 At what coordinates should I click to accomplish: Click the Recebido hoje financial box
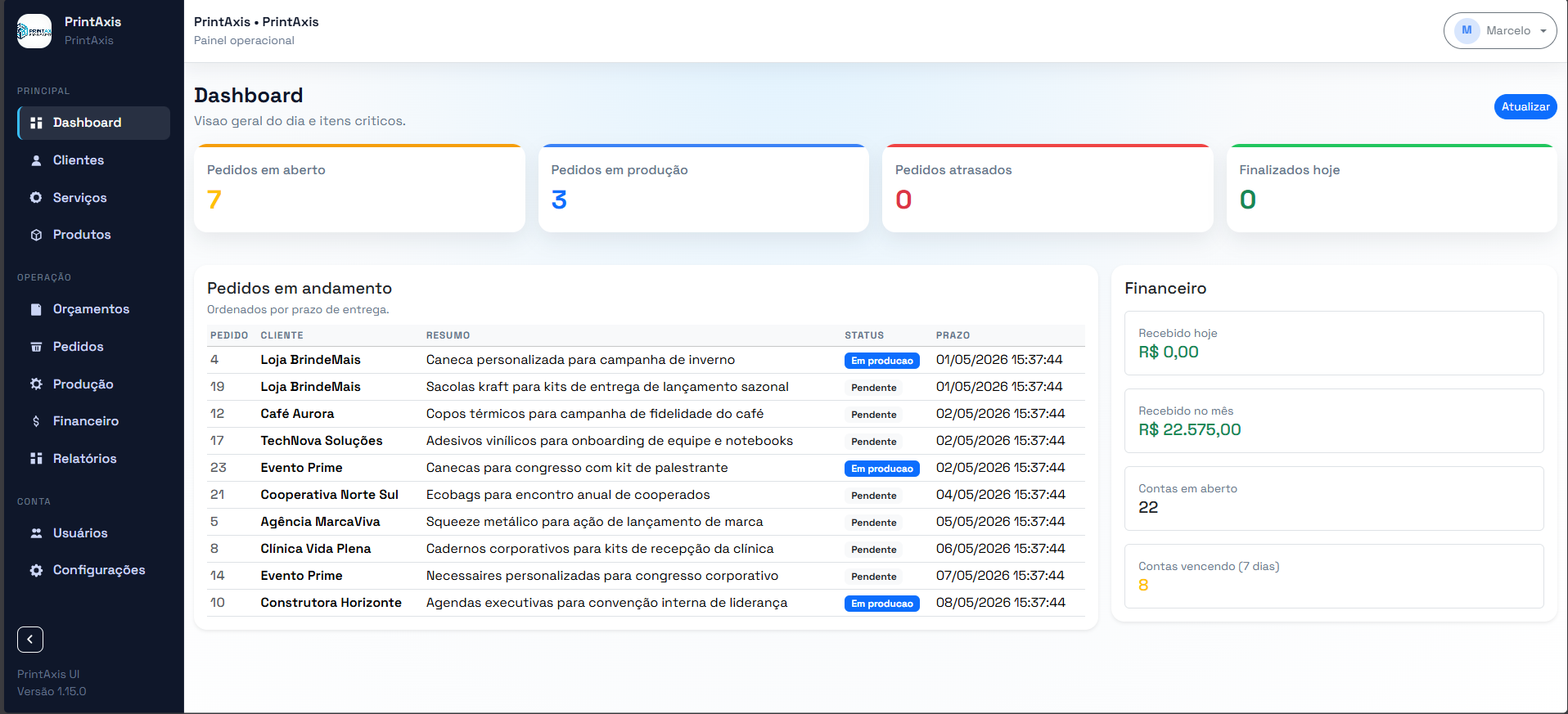point(1334,344)
